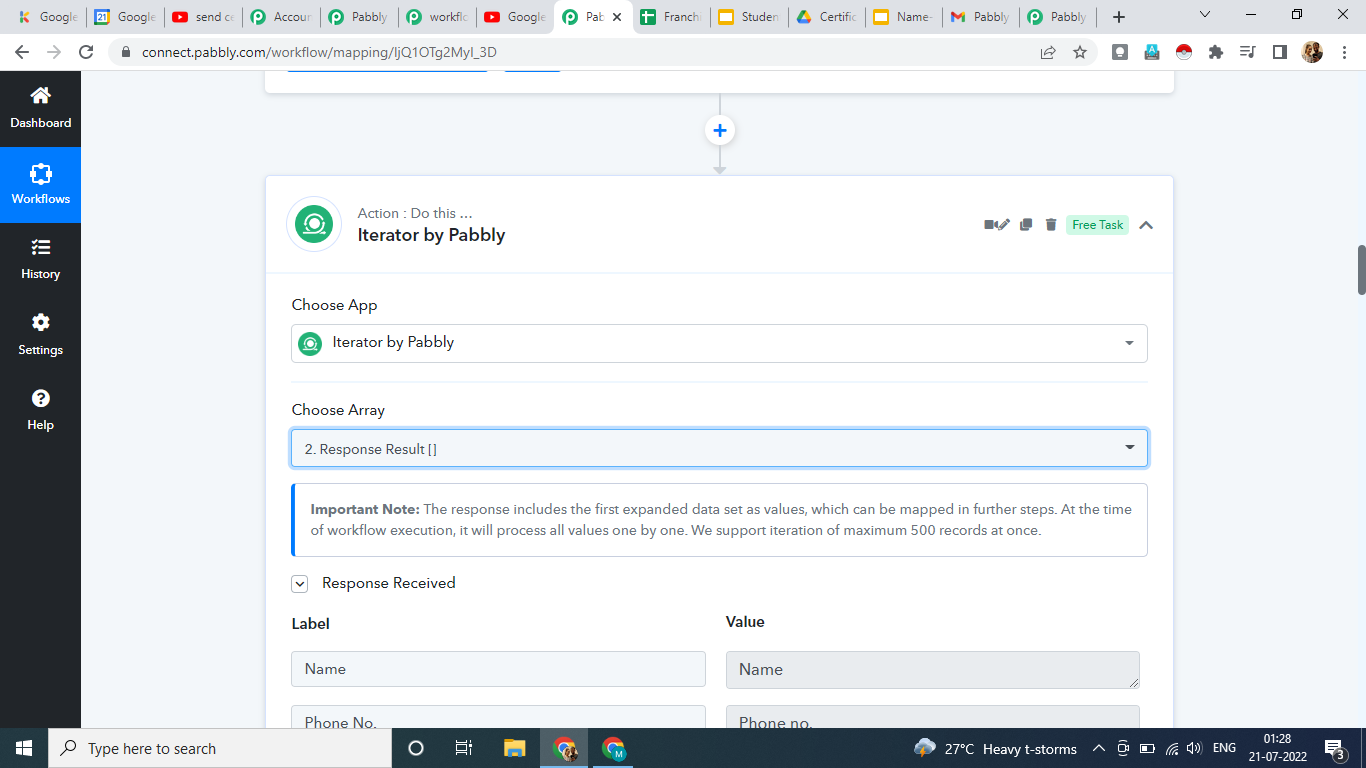Switch to the 'Studen' Google Slides tab
Image resolution: width=1366 pixels, height=768 pixels.
coord(749,17)
